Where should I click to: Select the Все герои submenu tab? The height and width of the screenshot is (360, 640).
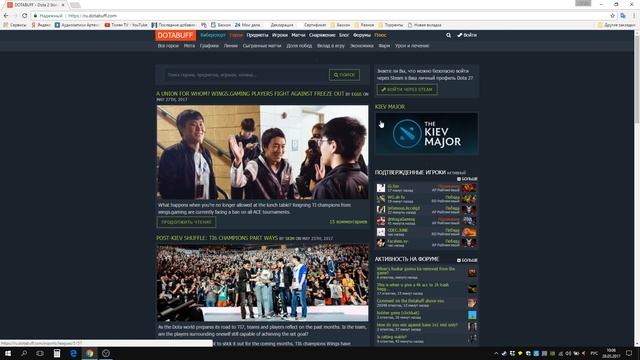pyautogui.click(x=168, y=46)
